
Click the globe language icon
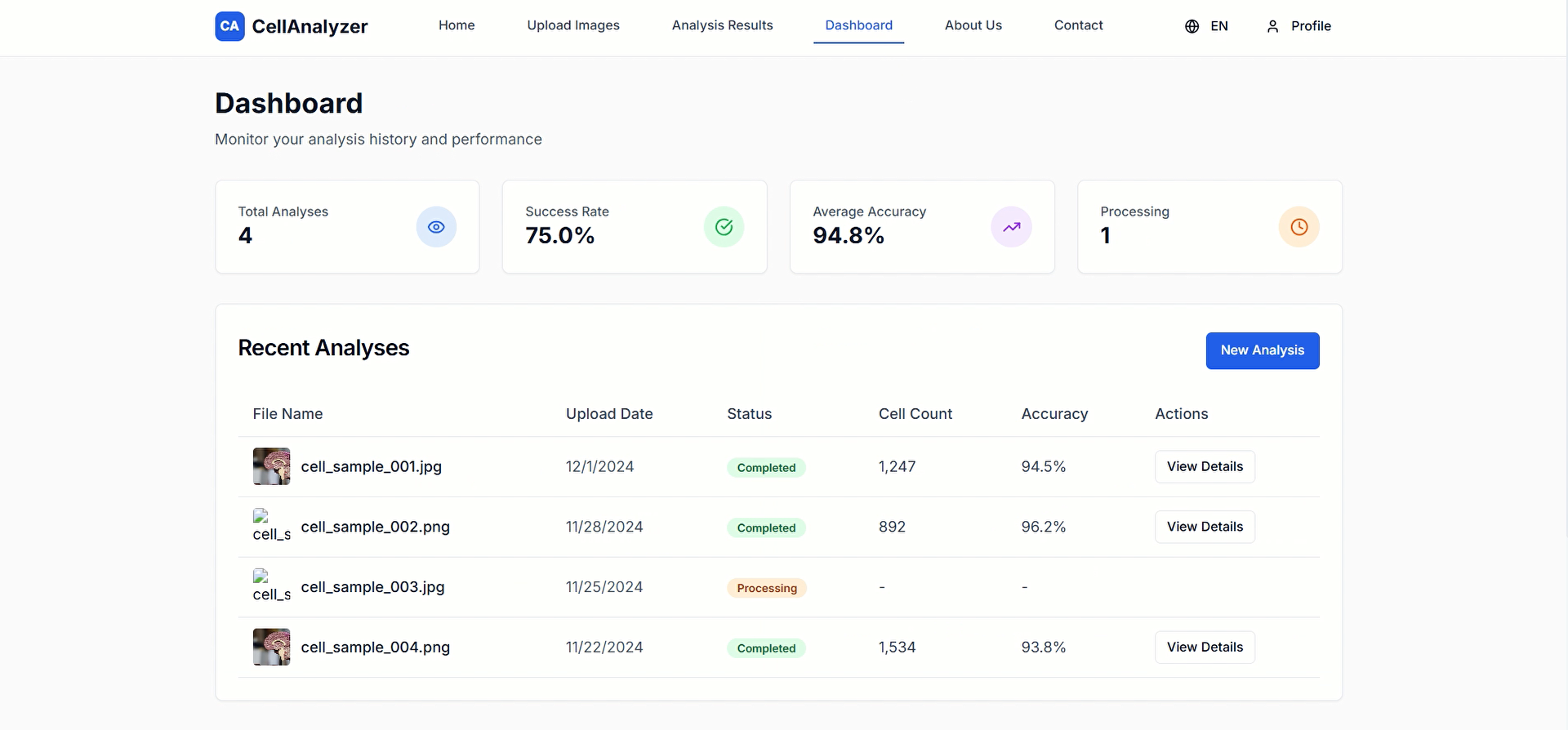pyautogui.click(x=1192, y=26)
